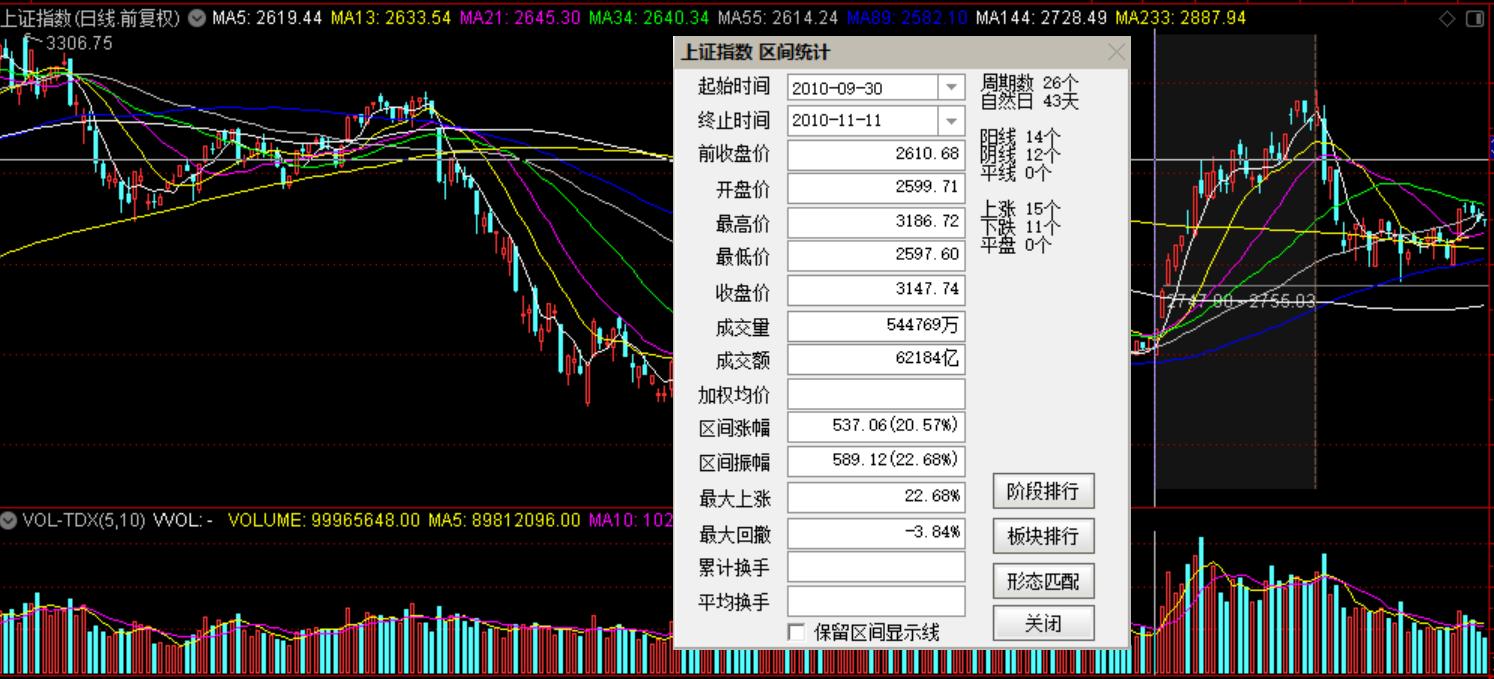Viewport: 1494px width, 679px height.
Task: Click the 板块排行 button
Action: (x=1043, y=536)
